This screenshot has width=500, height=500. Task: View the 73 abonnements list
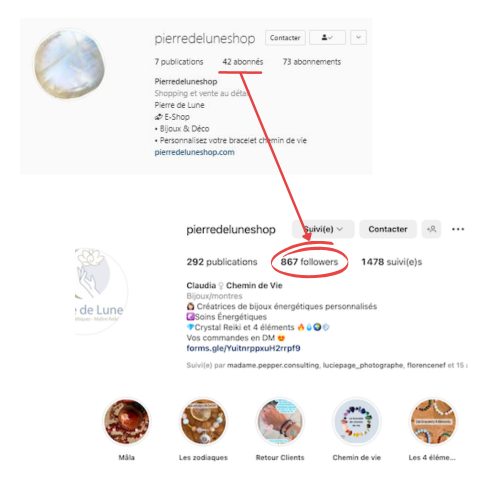pyautogui.click(x=312, y=62)
